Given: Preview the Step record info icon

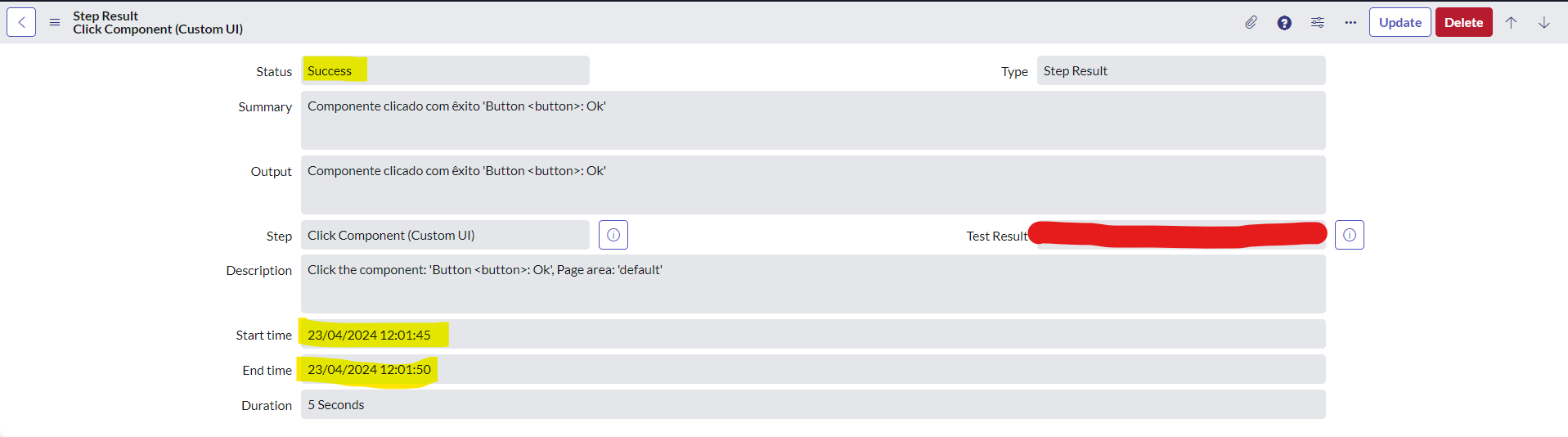Looking at the screenshot, I should coord(613,235).
